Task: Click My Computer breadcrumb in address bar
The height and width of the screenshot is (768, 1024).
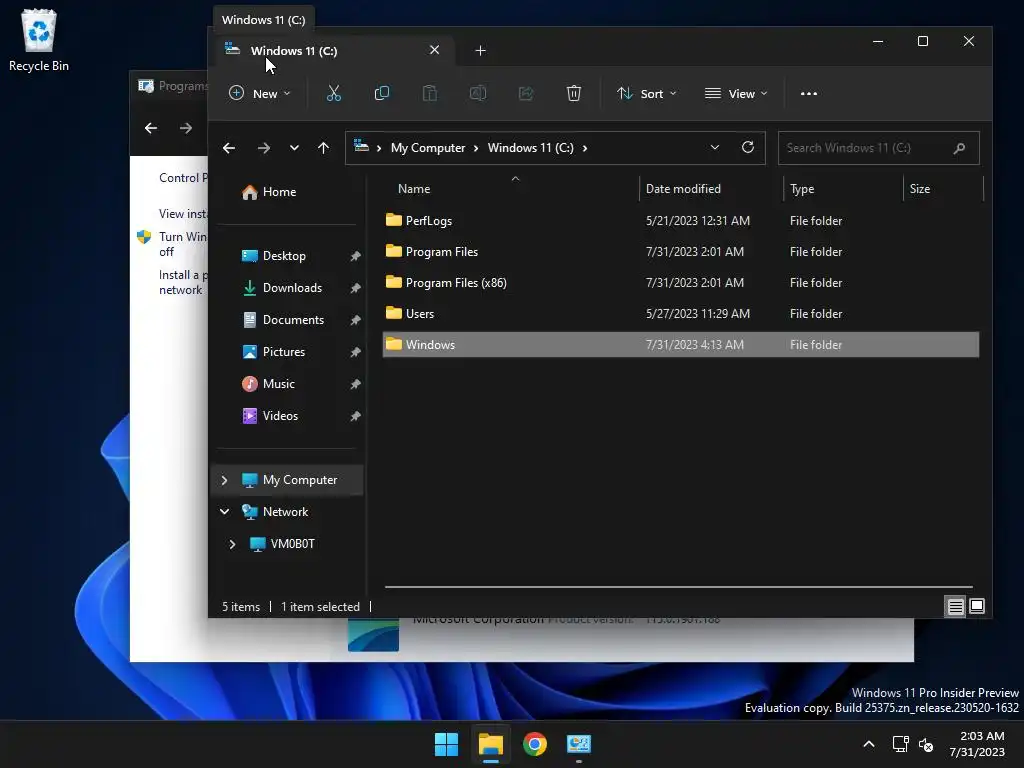Action: [428, 148]
